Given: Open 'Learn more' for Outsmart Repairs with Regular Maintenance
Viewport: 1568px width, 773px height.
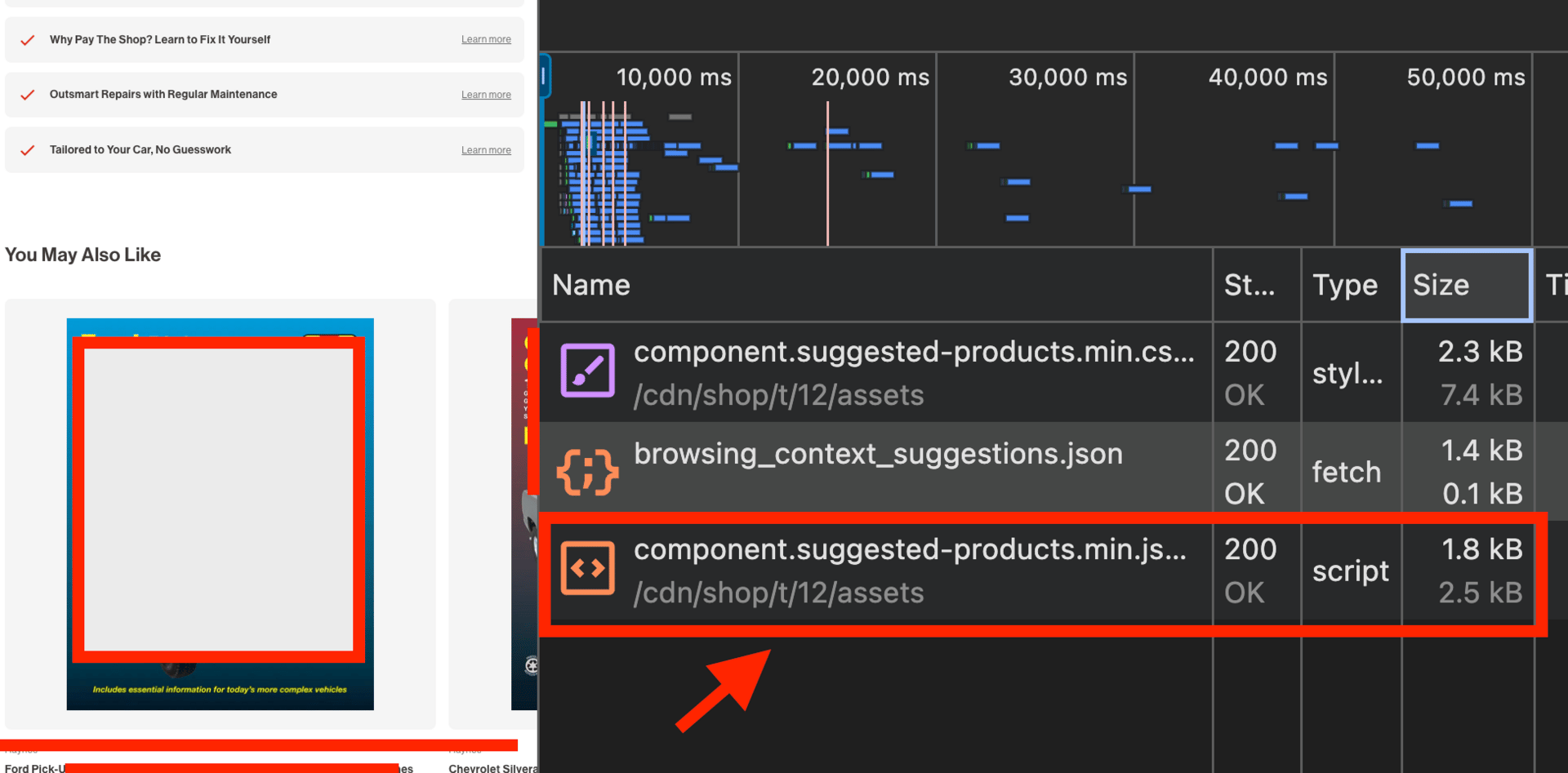Looking at the screenshot, I should [486, 95].
